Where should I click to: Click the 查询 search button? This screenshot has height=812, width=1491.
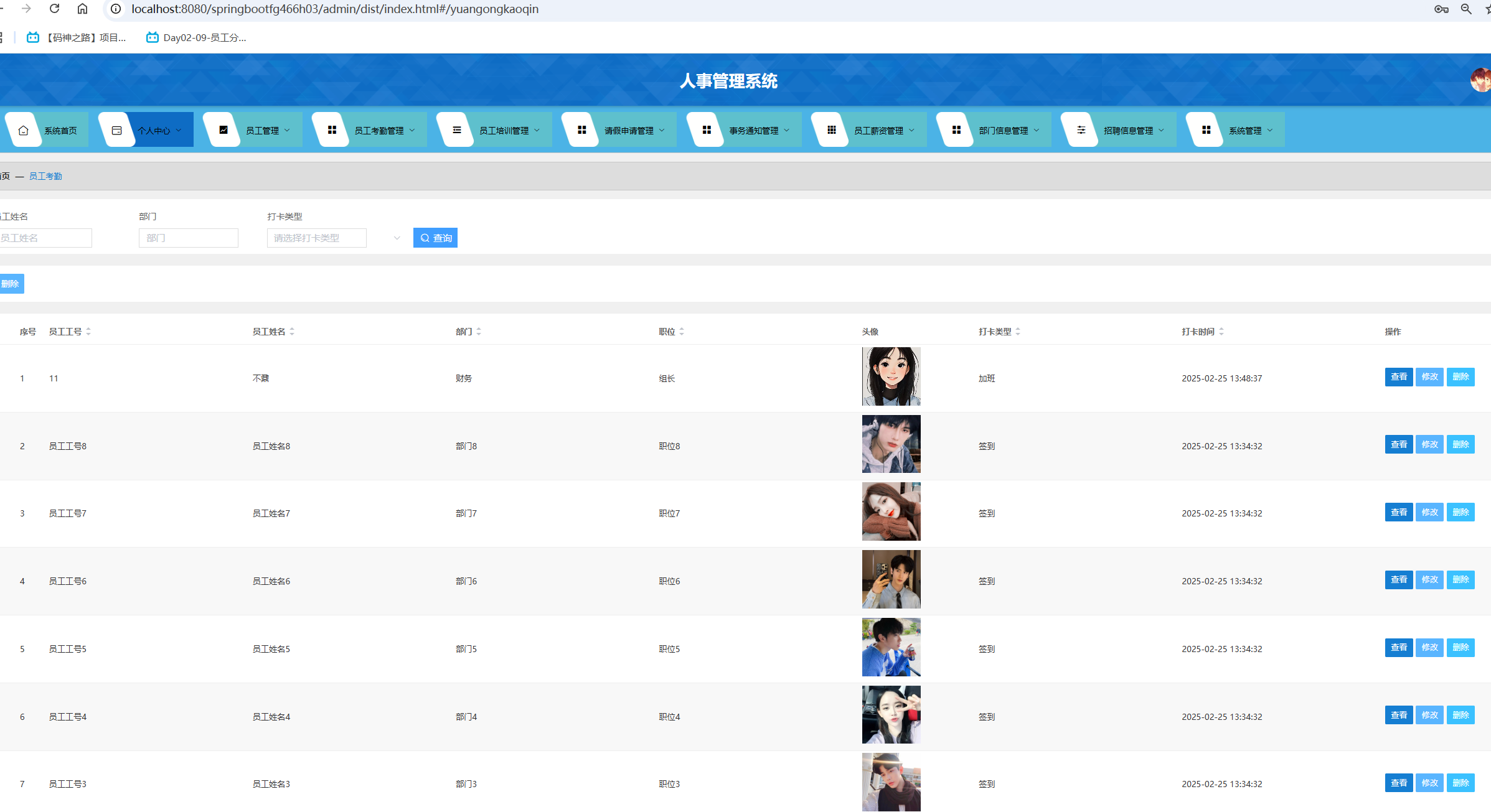click(435, 238)
